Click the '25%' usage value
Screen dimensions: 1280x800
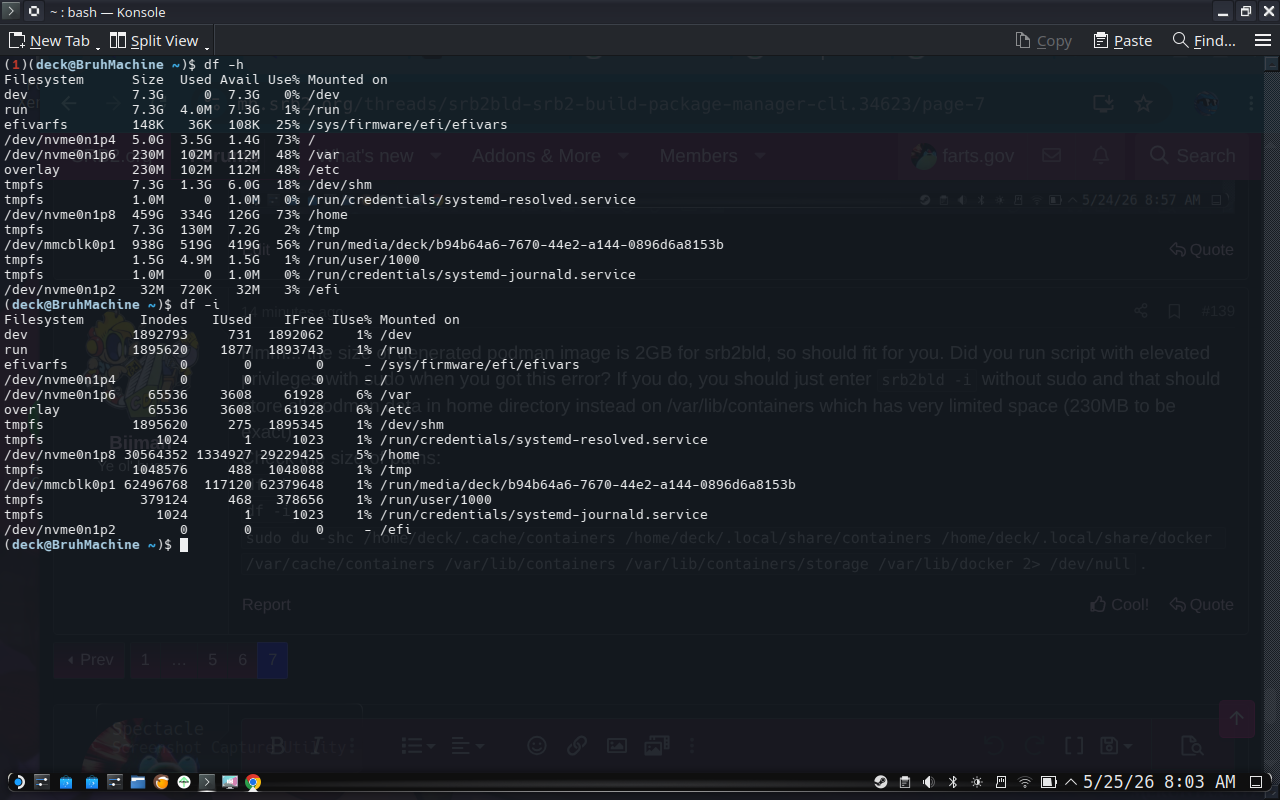(288, 125)
